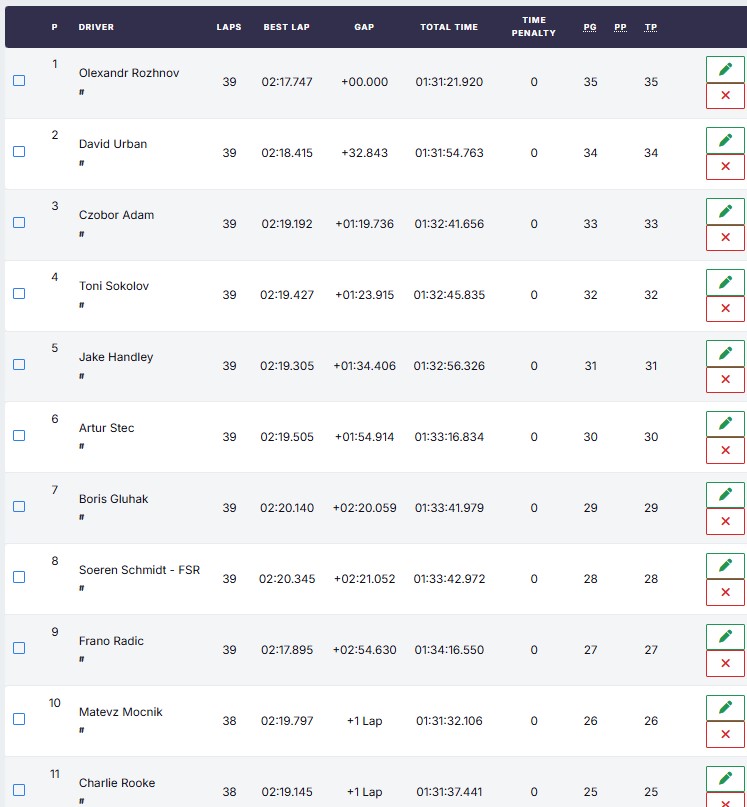Screen dimensions: 747x807
Task: Edit Charlie Rooke's result with pencil
Action: pyautogui.click(x=725, y=780)
